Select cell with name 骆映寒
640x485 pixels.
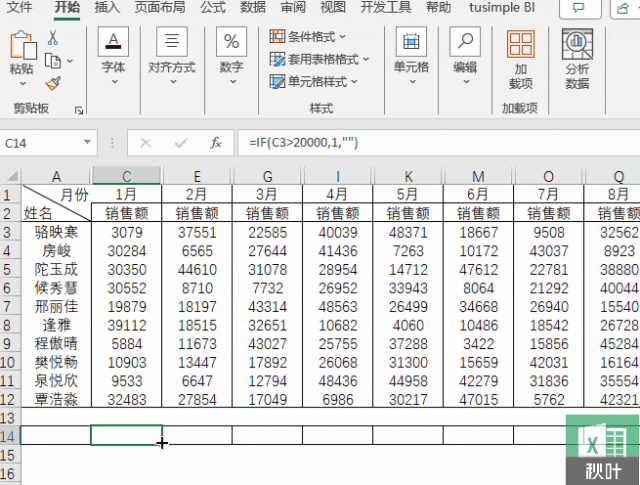tap(56, 232)
